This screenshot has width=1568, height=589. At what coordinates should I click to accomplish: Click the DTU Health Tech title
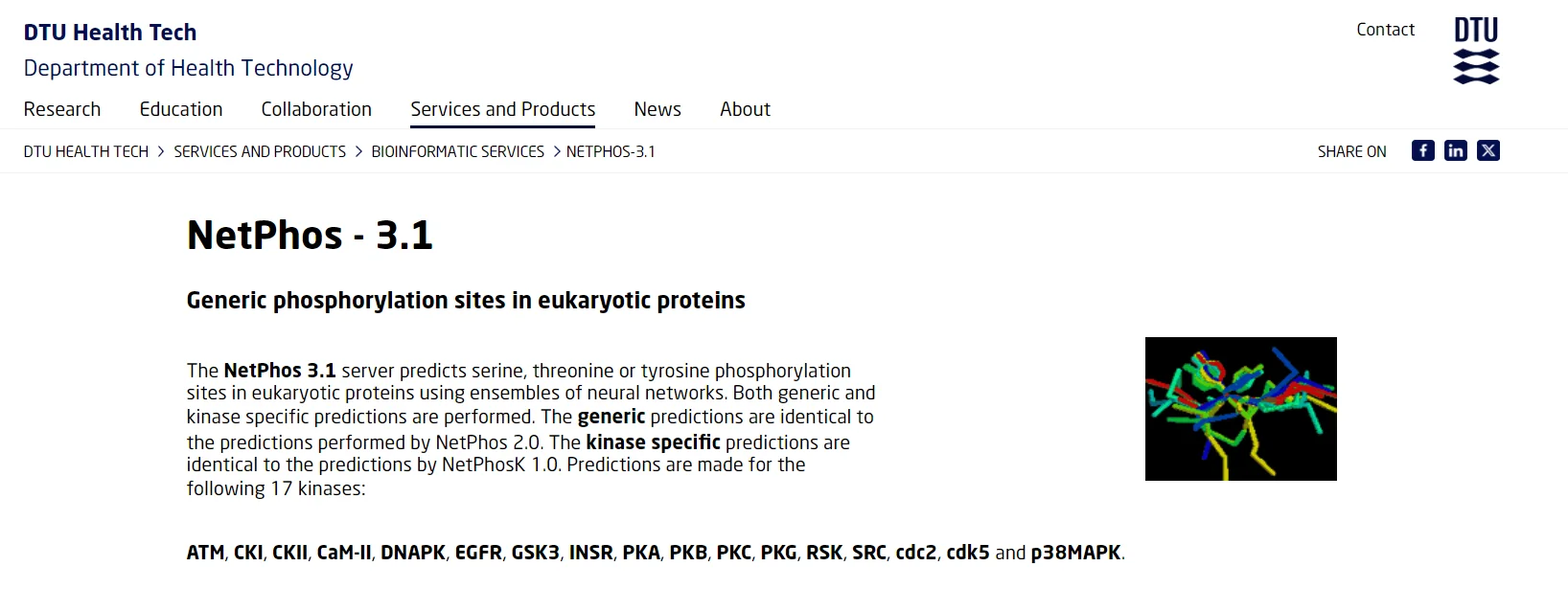[x=110, y=33]
